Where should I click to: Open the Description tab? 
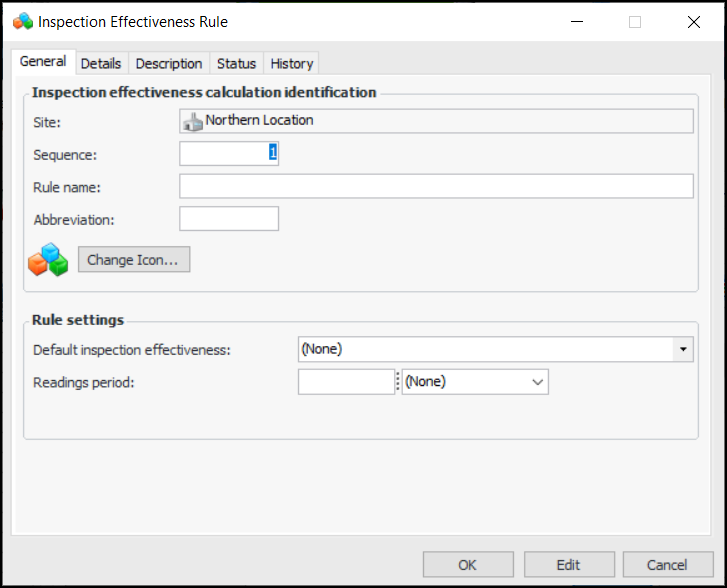169,63
